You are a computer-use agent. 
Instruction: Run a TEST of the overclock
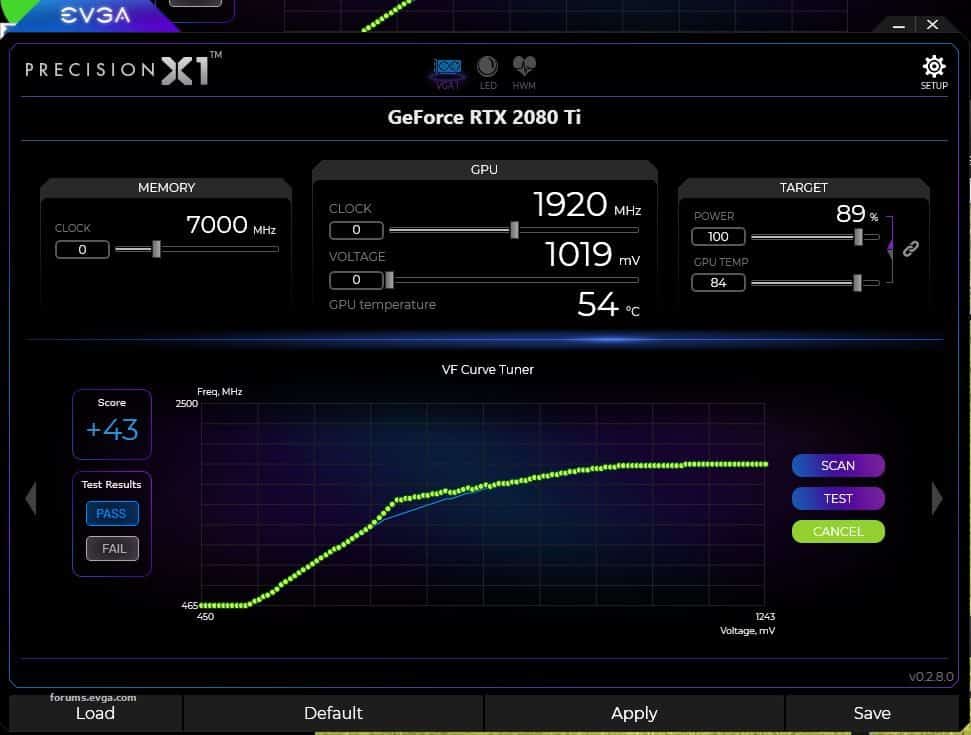coord(838,498)
